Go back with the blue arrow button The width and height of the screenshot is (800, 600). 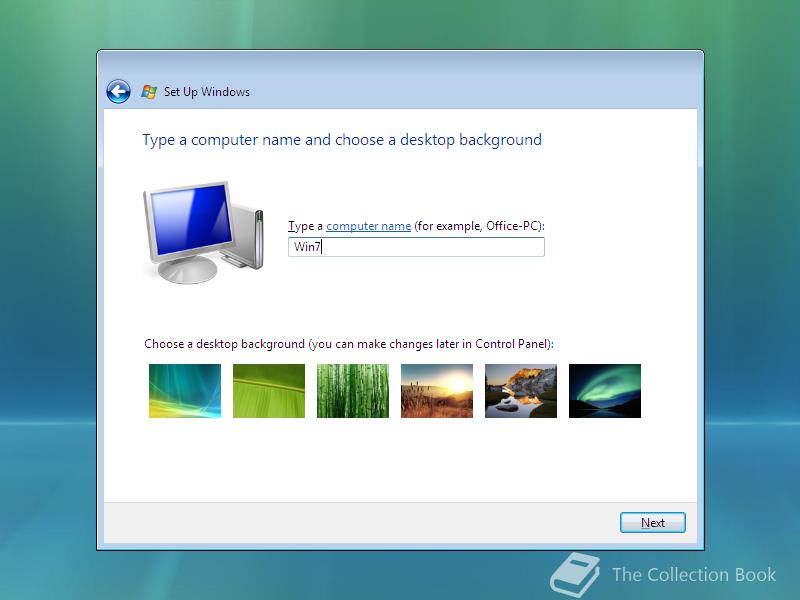[x=118, y=92]
